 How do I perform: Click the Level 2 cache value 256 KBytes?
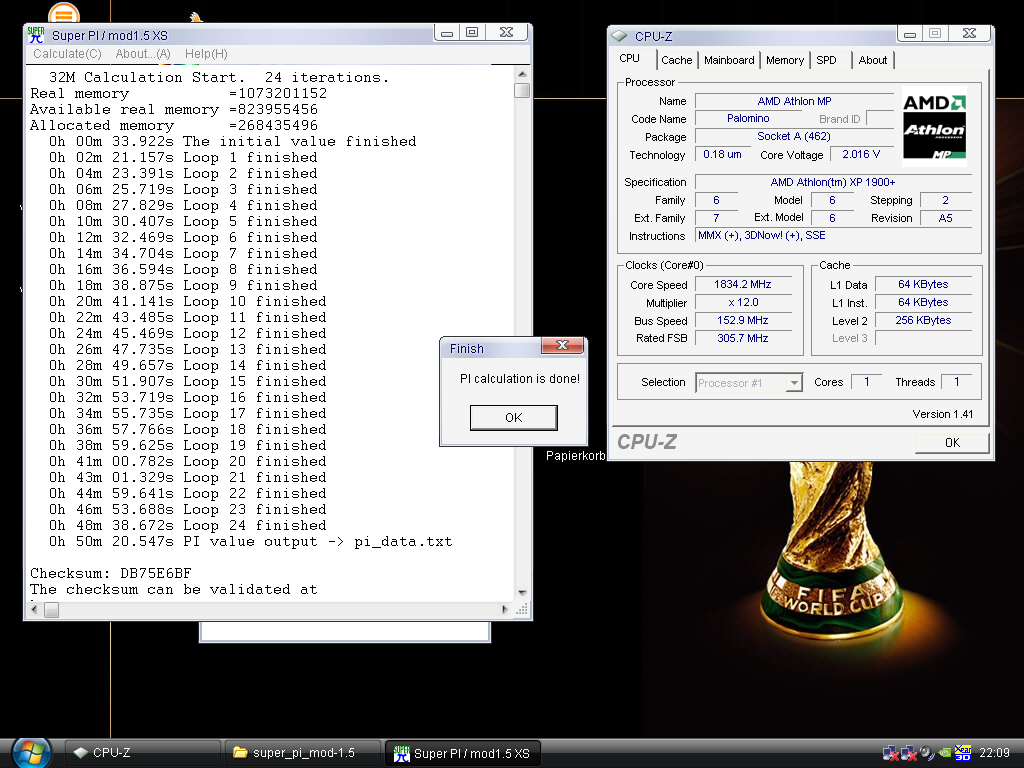[923, 320]
